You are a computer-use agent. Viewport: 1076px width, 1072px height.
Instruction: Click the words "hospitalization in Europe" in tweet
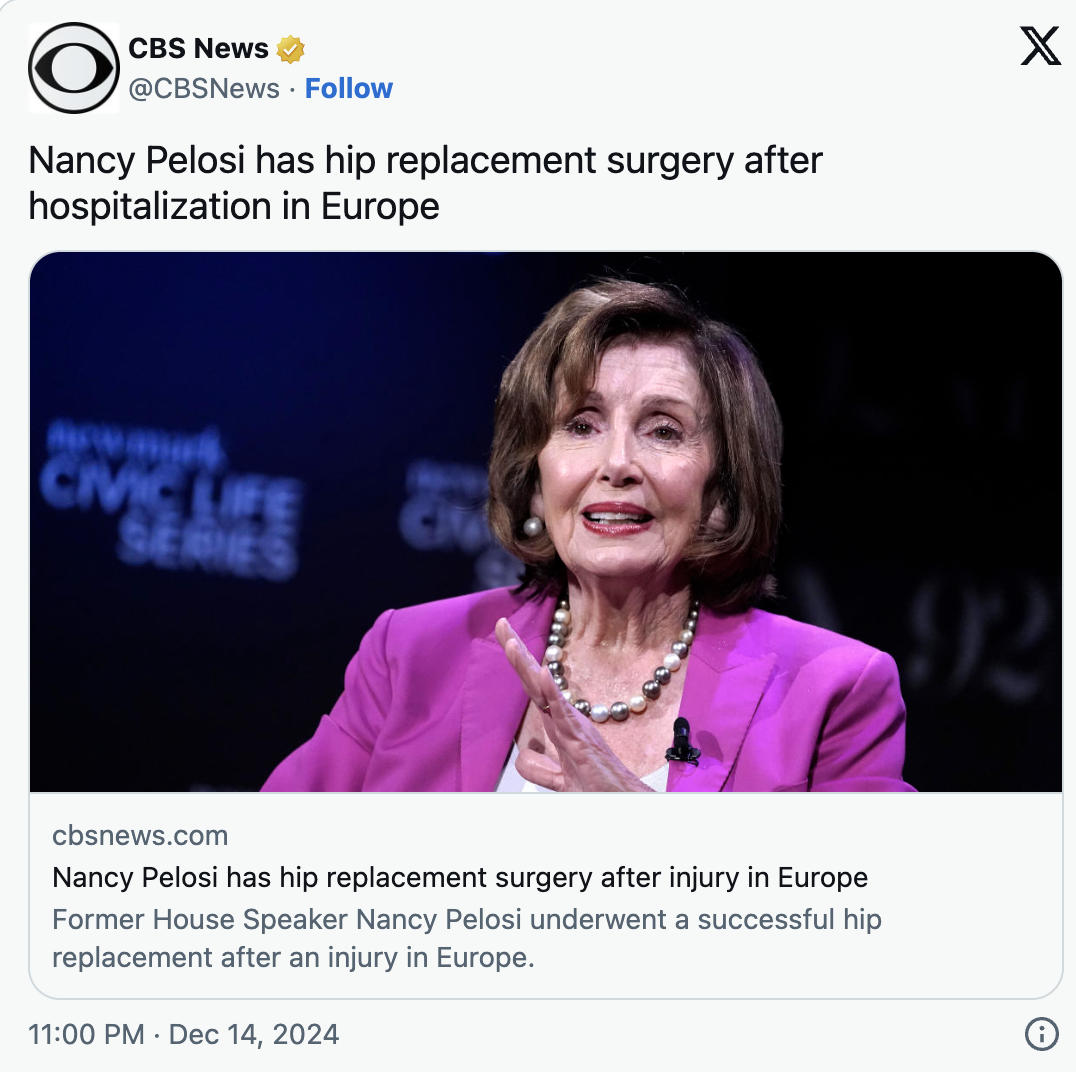[x=234, y=206]
